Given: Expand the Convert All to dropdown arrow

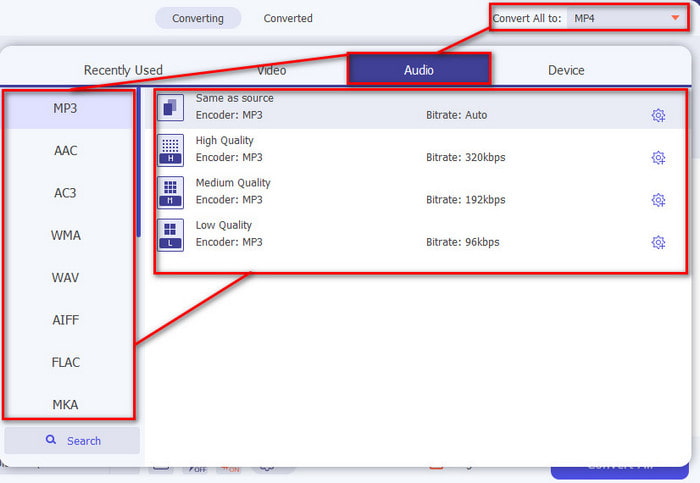Looking at the screenshot, I should pos(675,18).
